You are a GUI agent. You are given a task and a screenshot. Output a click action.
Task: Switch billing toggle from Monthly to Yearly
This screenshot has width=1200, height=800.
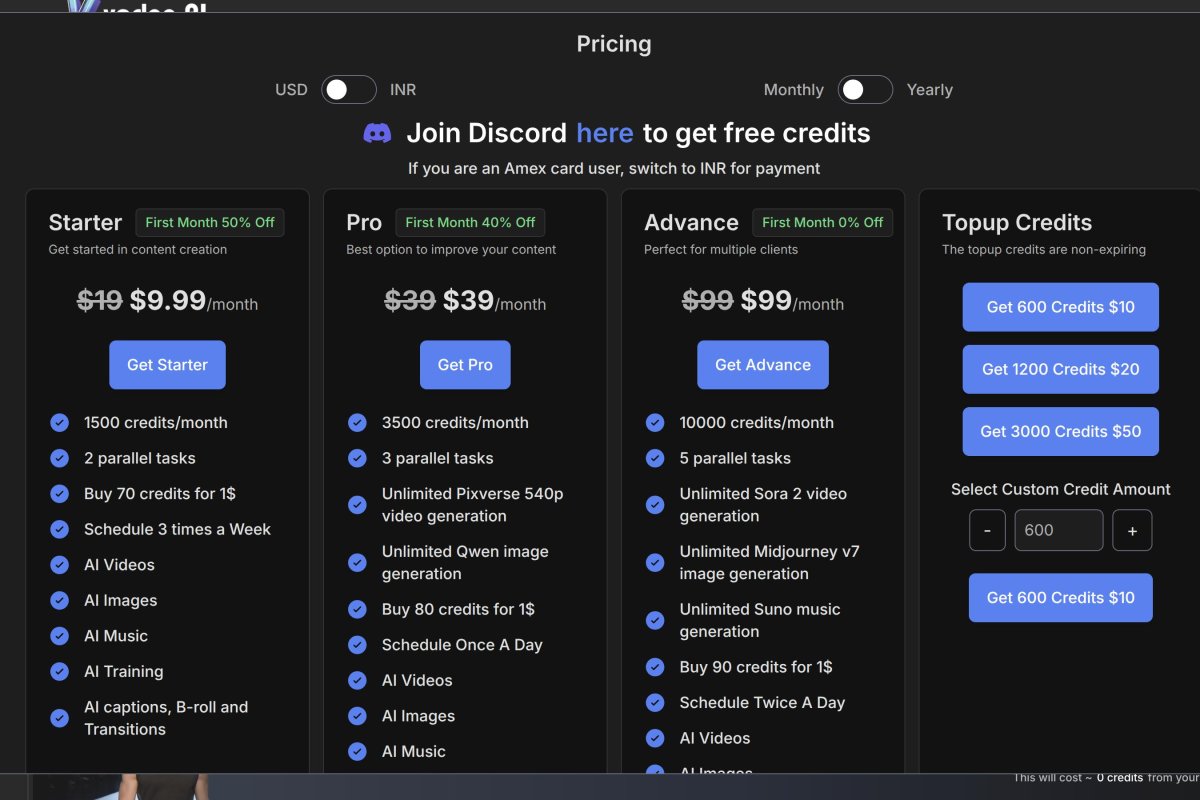coord(865,90)
